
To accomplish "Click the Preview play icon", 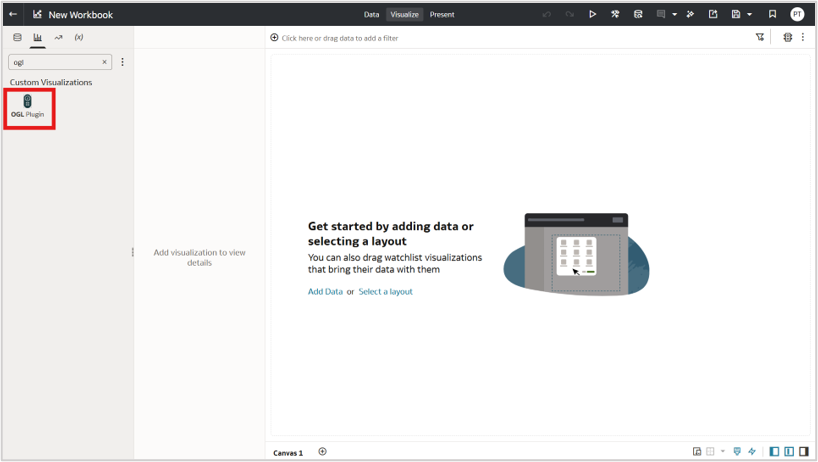I will click(593, 15).
